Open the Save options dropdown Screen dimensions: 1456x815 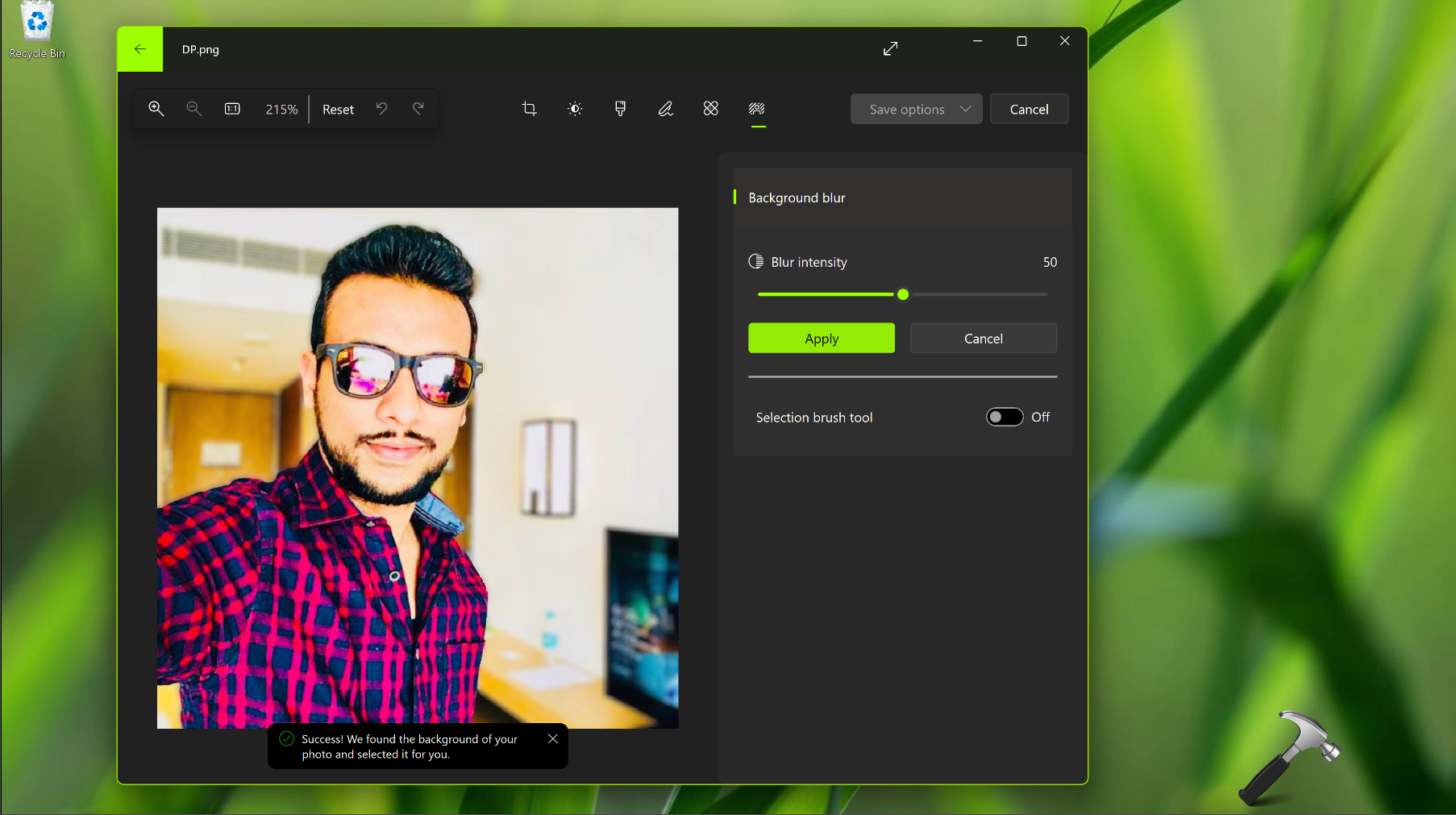[916, 109]
